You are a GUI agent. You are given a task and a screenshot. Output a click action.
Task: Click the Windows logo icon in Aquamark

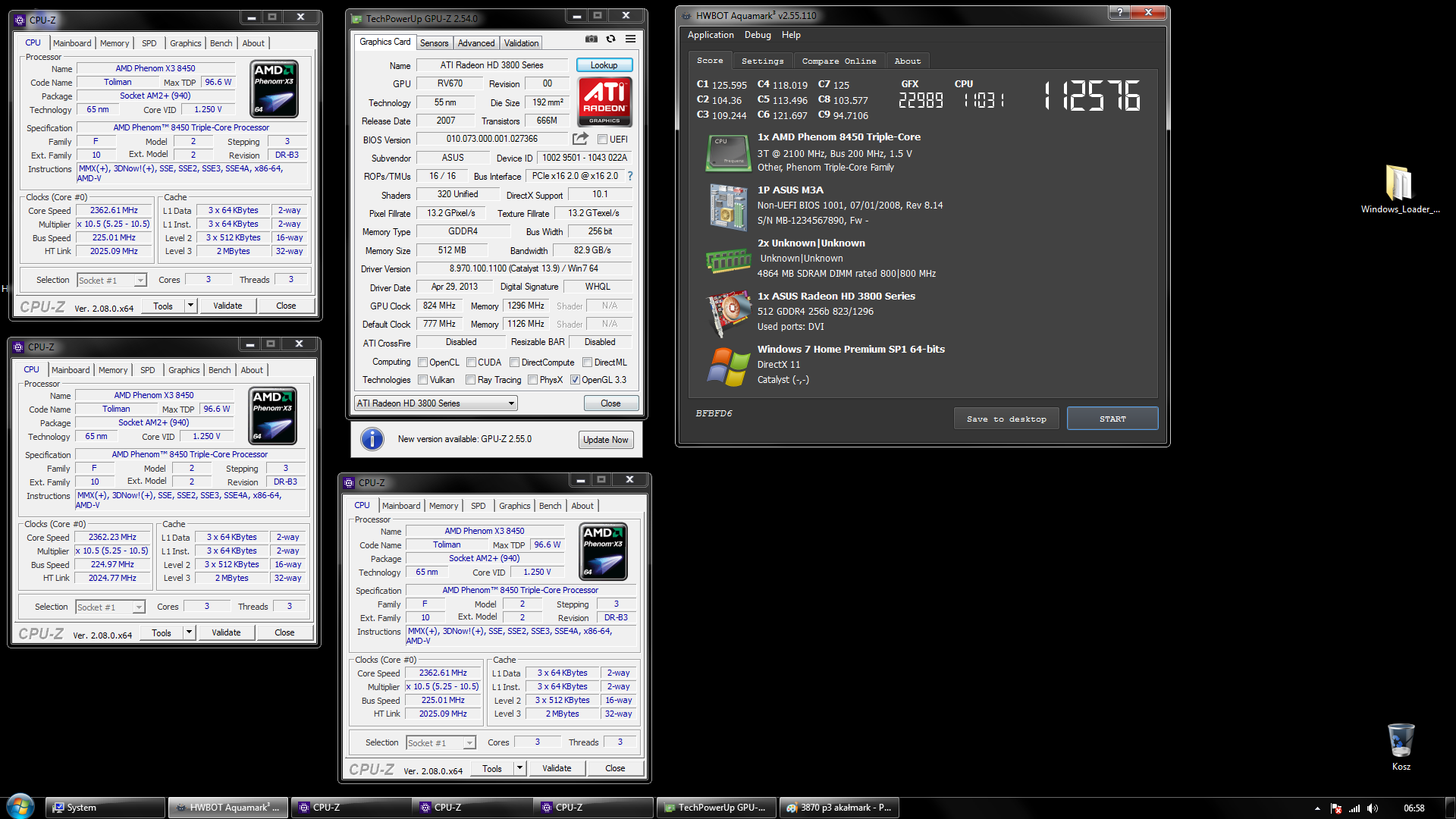(x=728, y=366)
